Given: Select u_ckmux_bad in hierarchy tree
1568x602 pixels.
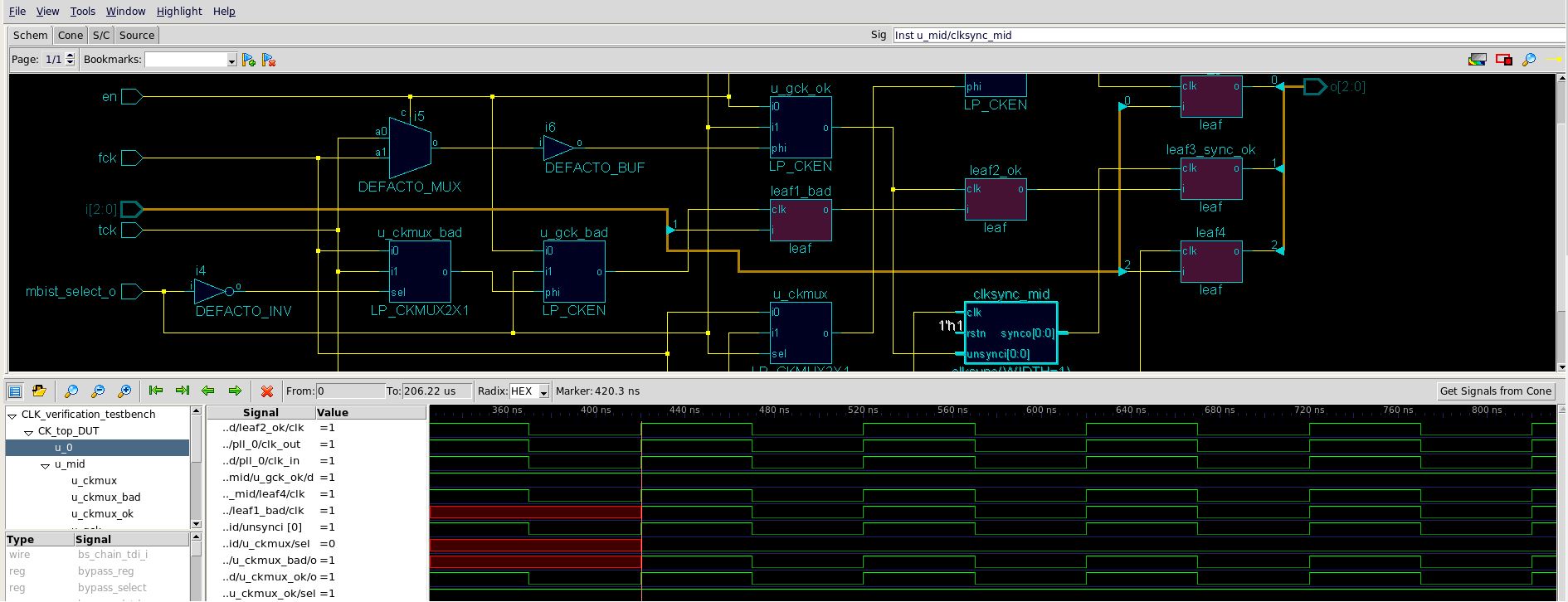Looking at the screenshot, I should point(105,498).
